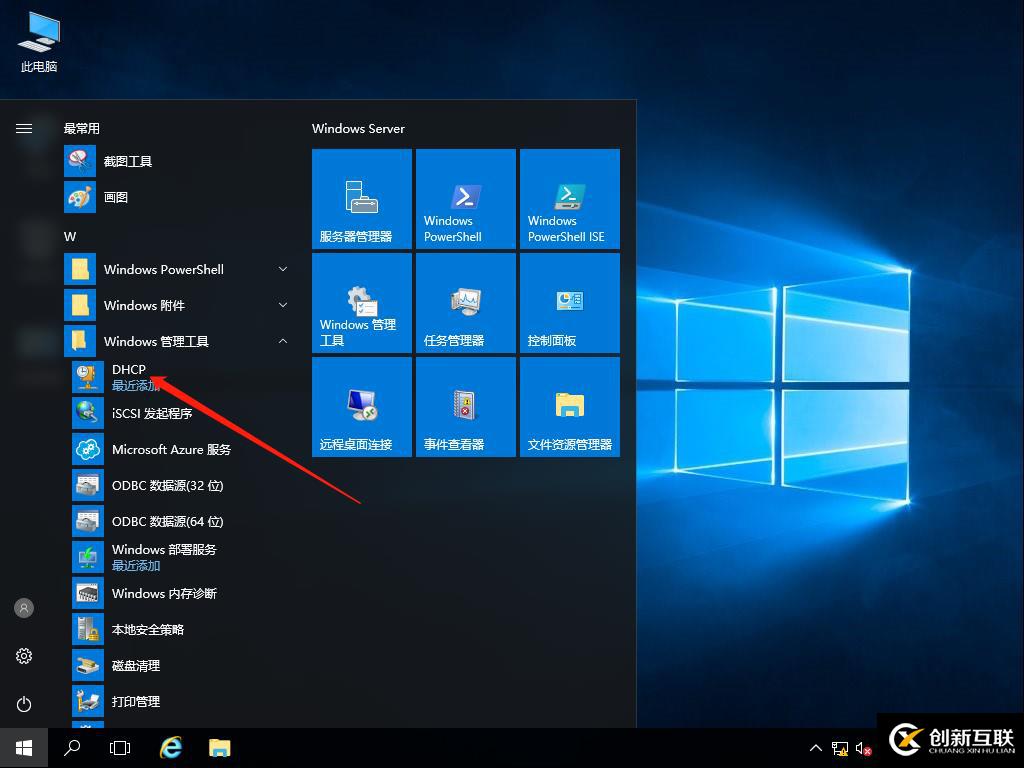Open 此电脑 desktop icon
The image size is (1024, 768).
tap(39, 43)
